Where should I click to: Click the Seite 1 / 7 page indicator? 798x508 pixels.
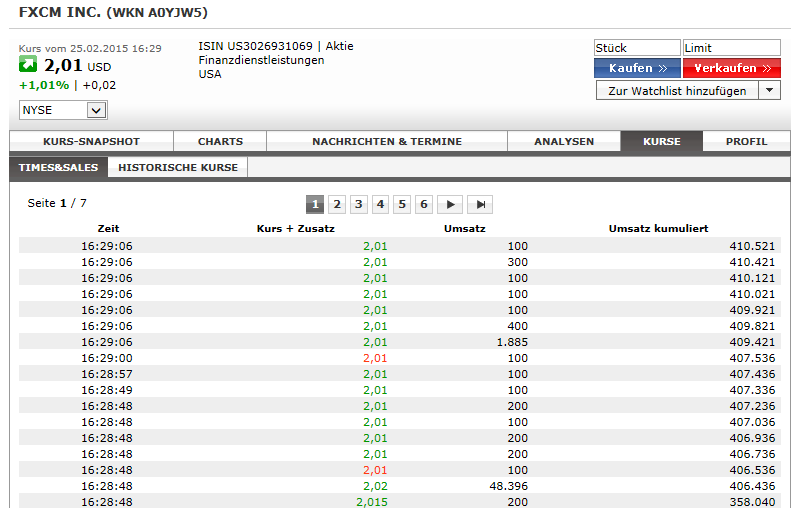57,203
